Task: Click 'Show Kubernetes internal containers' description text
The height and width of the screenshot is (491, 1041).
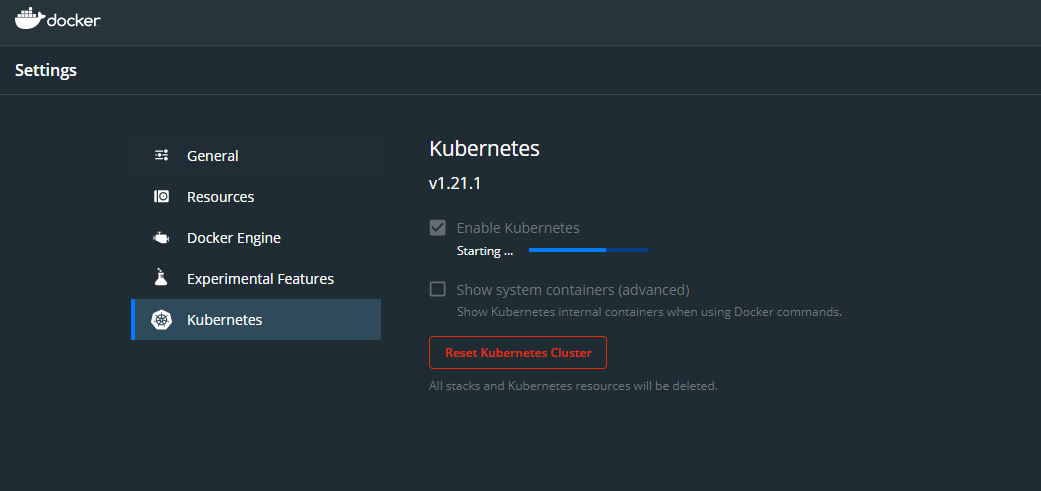Action: point(649,312)
